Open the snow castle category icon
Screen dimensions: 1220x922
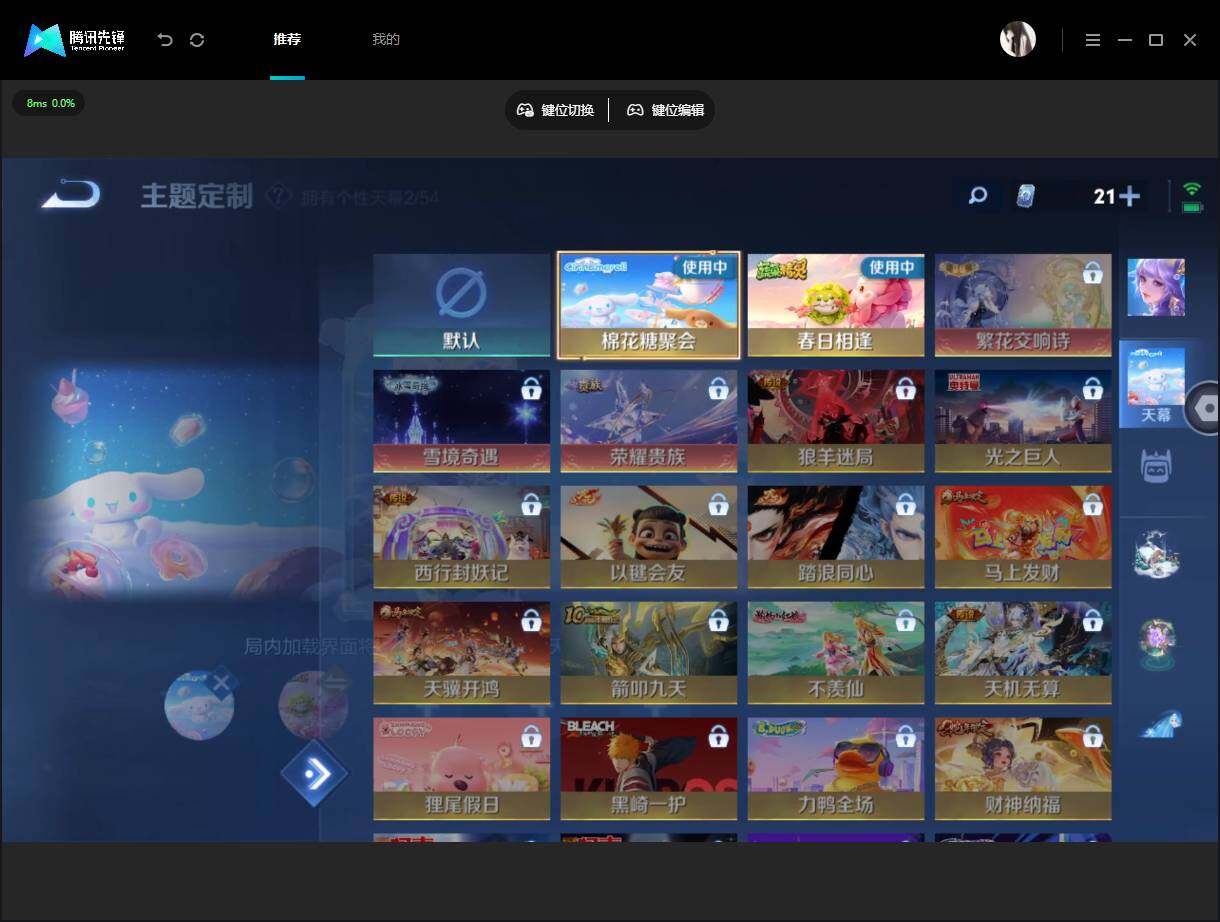click(x=1158, y=556)
